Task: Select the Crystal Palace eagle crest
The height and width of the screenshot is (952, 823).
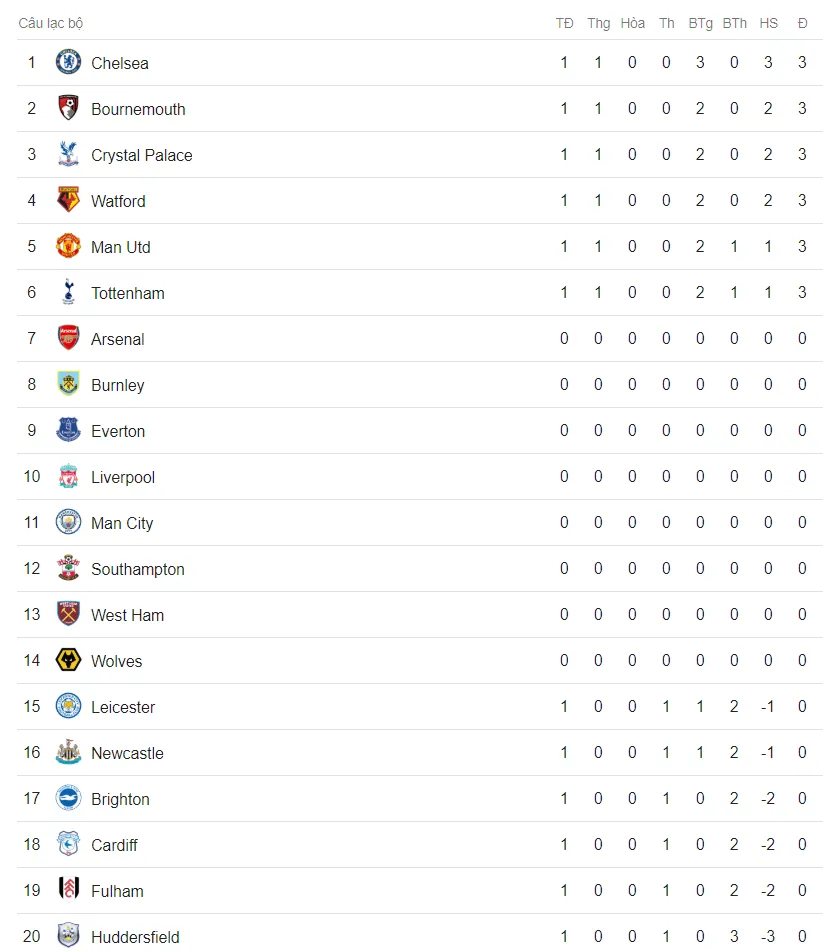Action: click(x=69, y=154)
